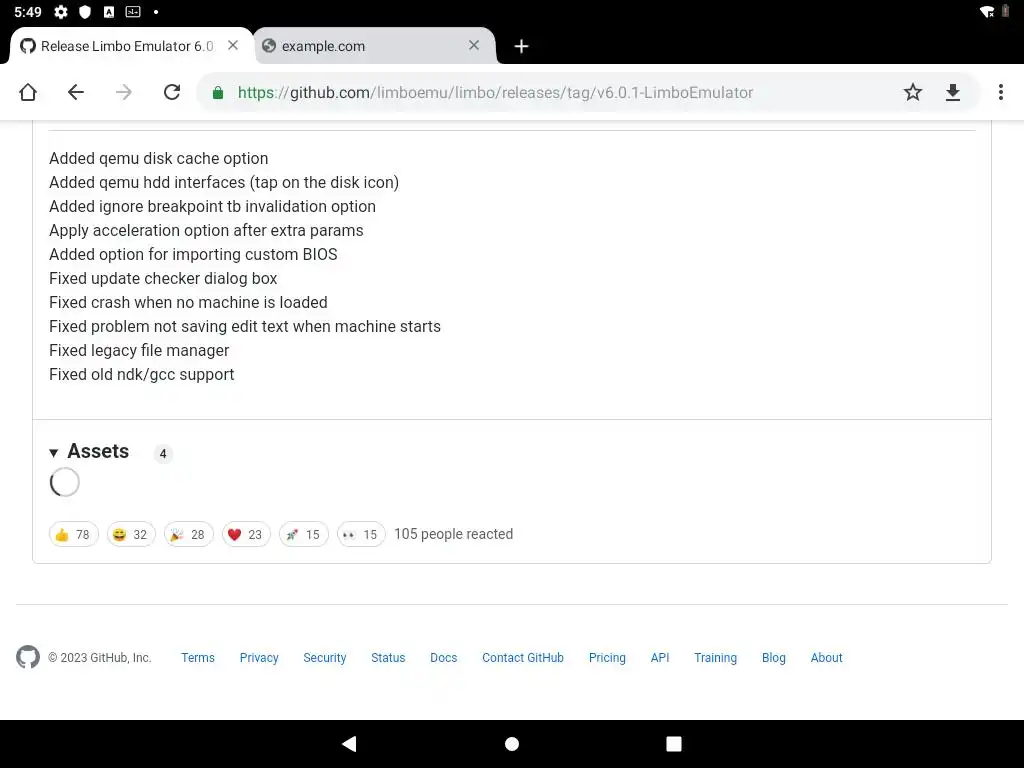1024x768 pixels.
Task: Tap the browser home icon
Action: [28, 92]
